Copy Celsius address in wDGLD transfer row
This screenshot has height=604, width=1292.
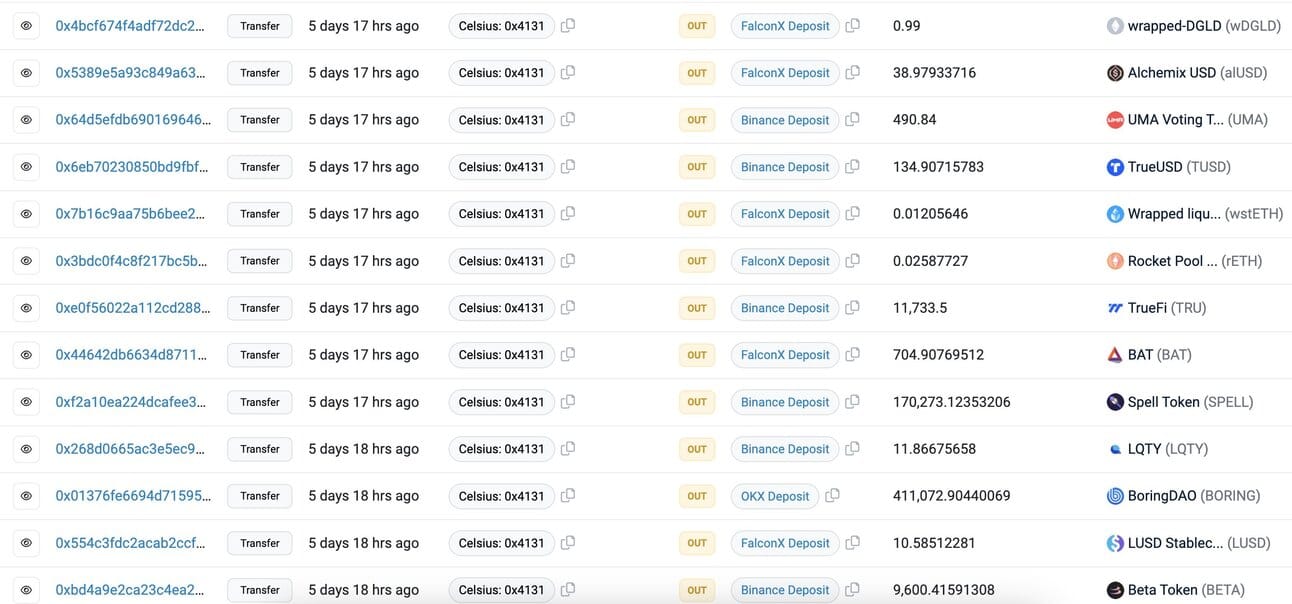tap(568, 26)
